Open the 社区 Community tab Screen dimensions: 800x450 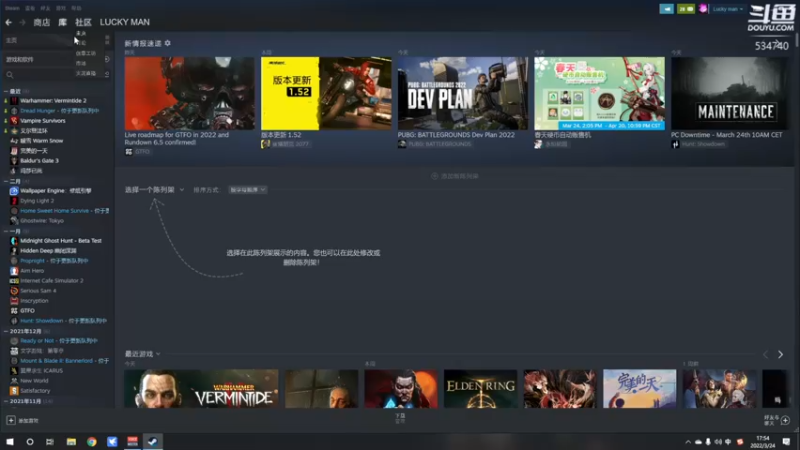[83, 22]
